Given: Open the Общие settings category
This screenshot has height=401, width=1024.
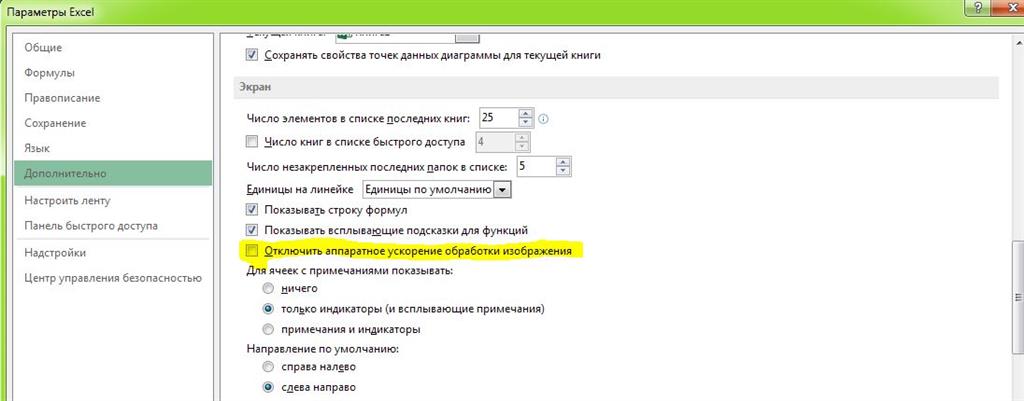Looking at the screenshot, I should 43,48.
